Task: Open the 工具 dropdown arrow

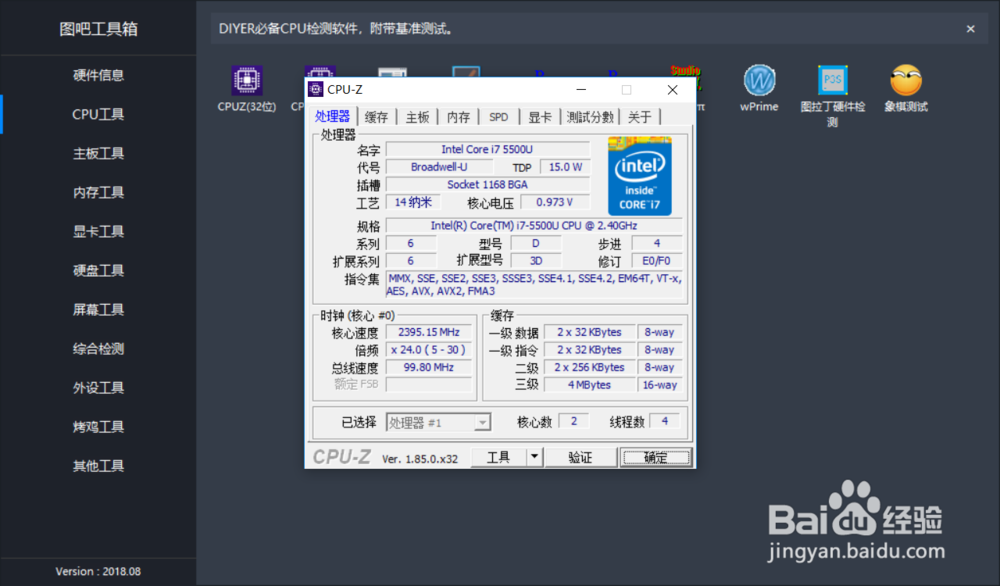Action: [534, 457]
